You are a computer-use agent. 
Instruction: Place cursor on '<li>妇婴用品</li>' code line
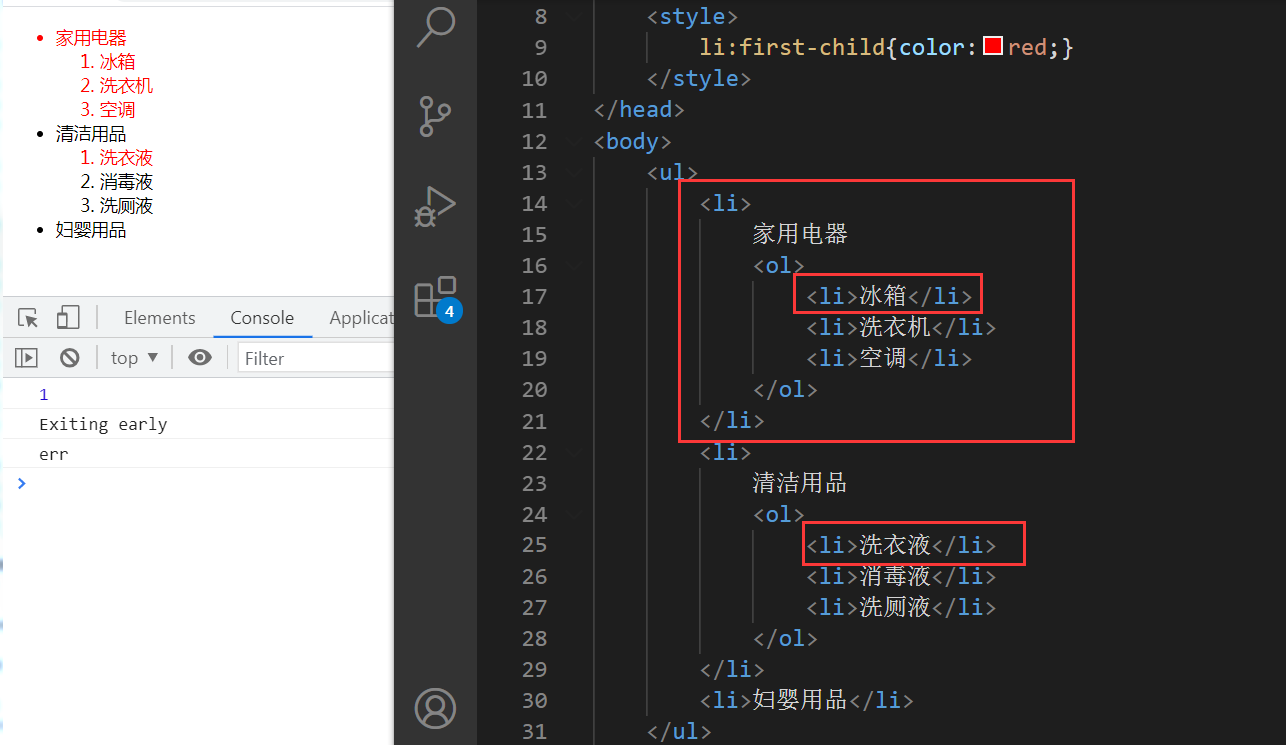click(x=806, y=700)
